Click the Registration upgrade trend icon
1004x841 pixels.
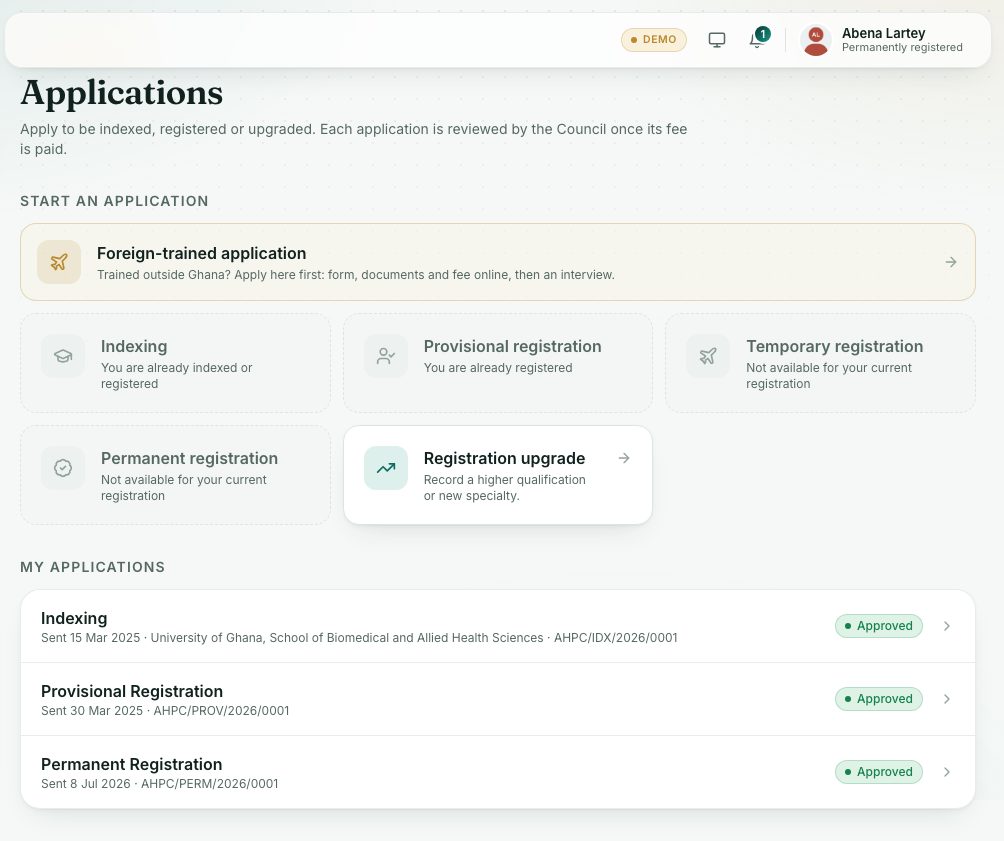point(385,468)
